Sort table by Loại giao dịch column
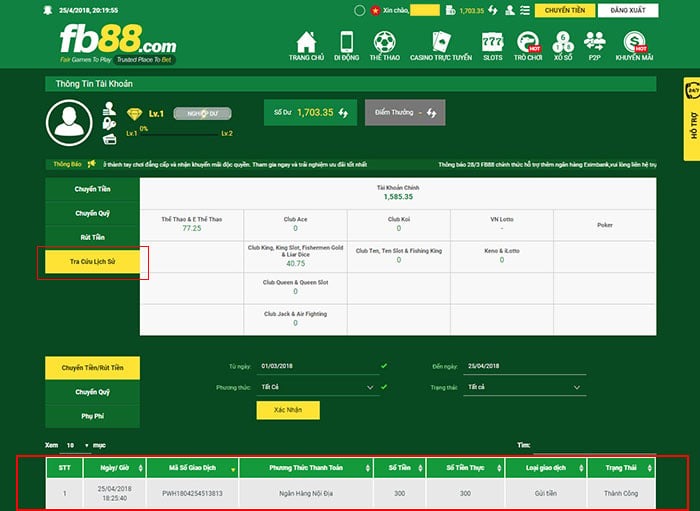 coord(546,468)
